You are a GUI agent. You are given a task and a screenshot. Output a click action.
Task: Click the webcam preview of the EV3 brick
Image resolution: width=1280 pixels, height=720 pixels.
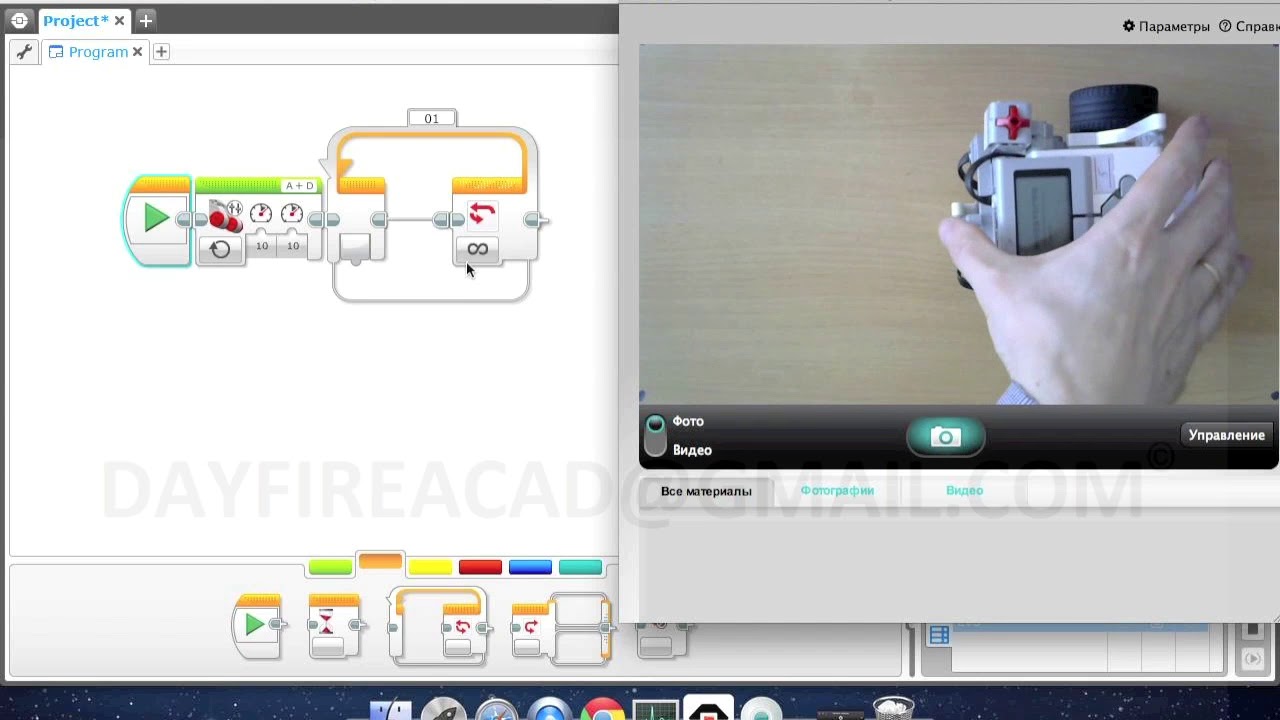pyautogui.click(x=958, y=225)
